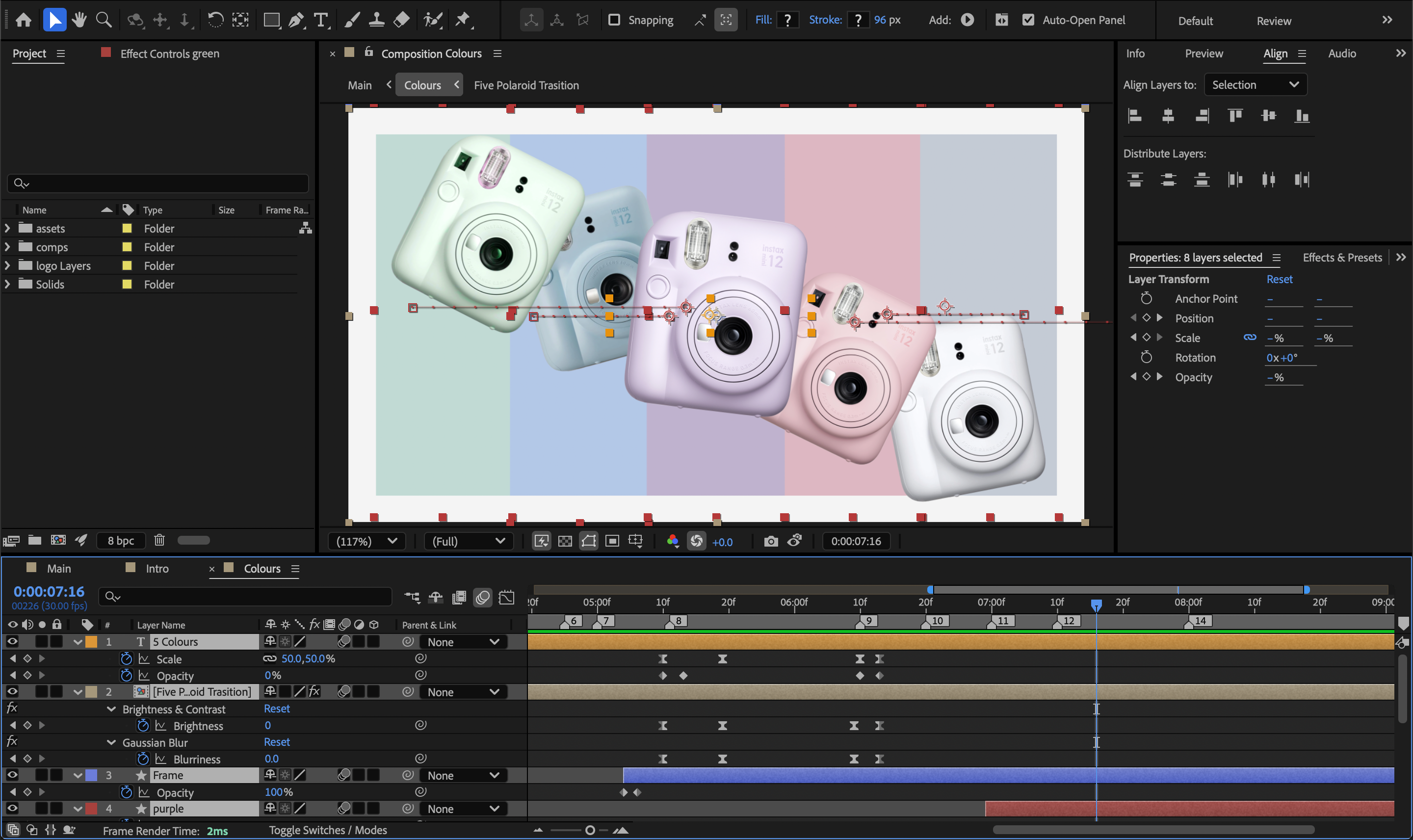Choose the Puppet Pin tool
1413x840 pixels.
pyautogui.click(x=463, y=20)
